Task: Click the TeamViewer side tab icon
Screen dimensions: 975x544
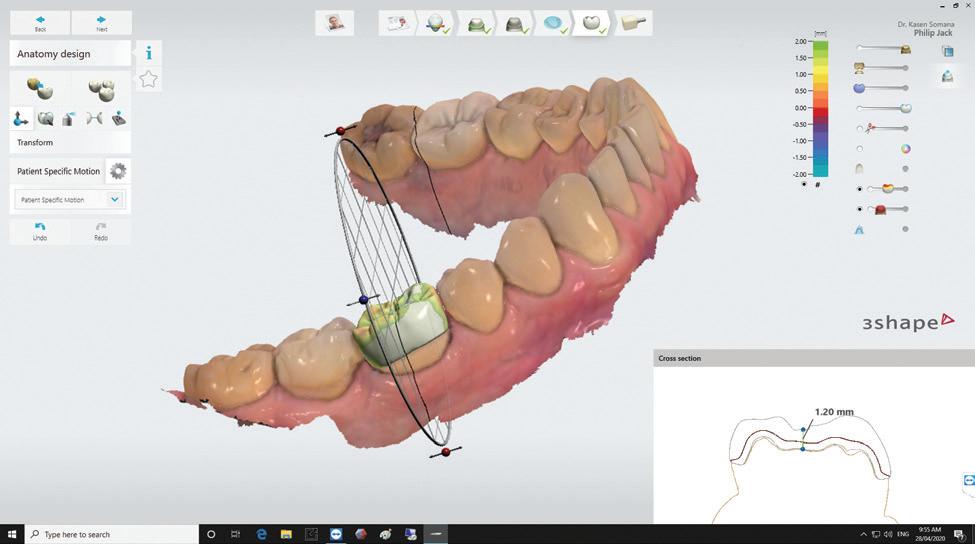Action: coord(969,481)
